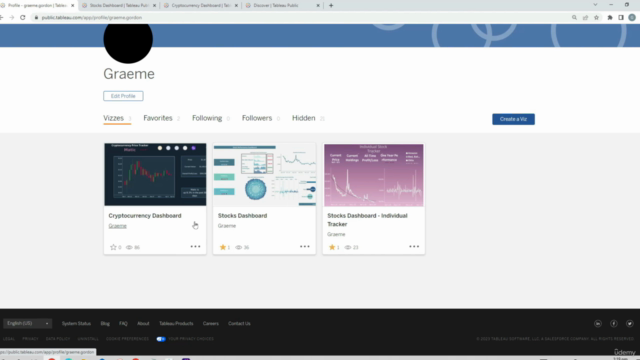The height and width of the screenshot is (360, 640).
Task: Click the zoom magnifier icon in the address bar
Action: click(x=574, y=18)
